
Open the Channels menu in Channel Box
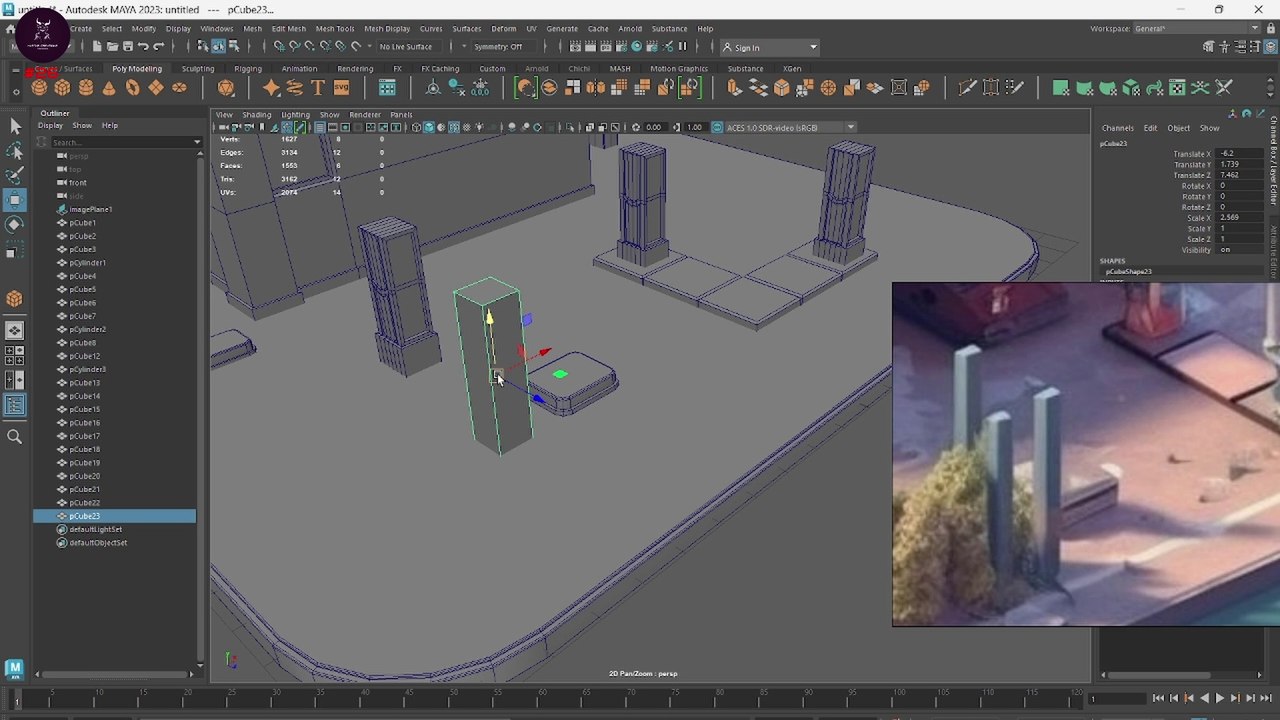[1118, 128]
